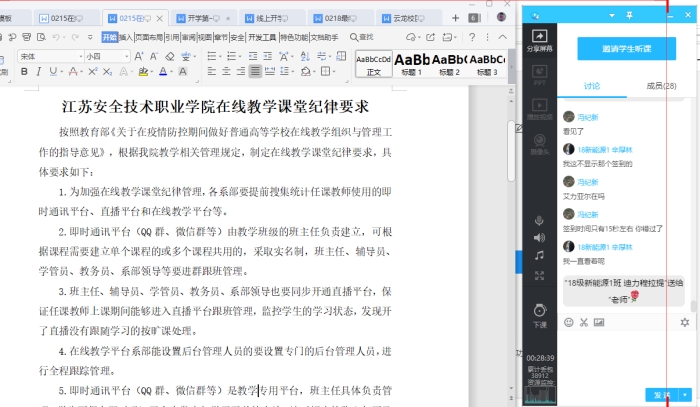
Task: Toggle bold formatting in the ribbon
Action: coord(24,72)
